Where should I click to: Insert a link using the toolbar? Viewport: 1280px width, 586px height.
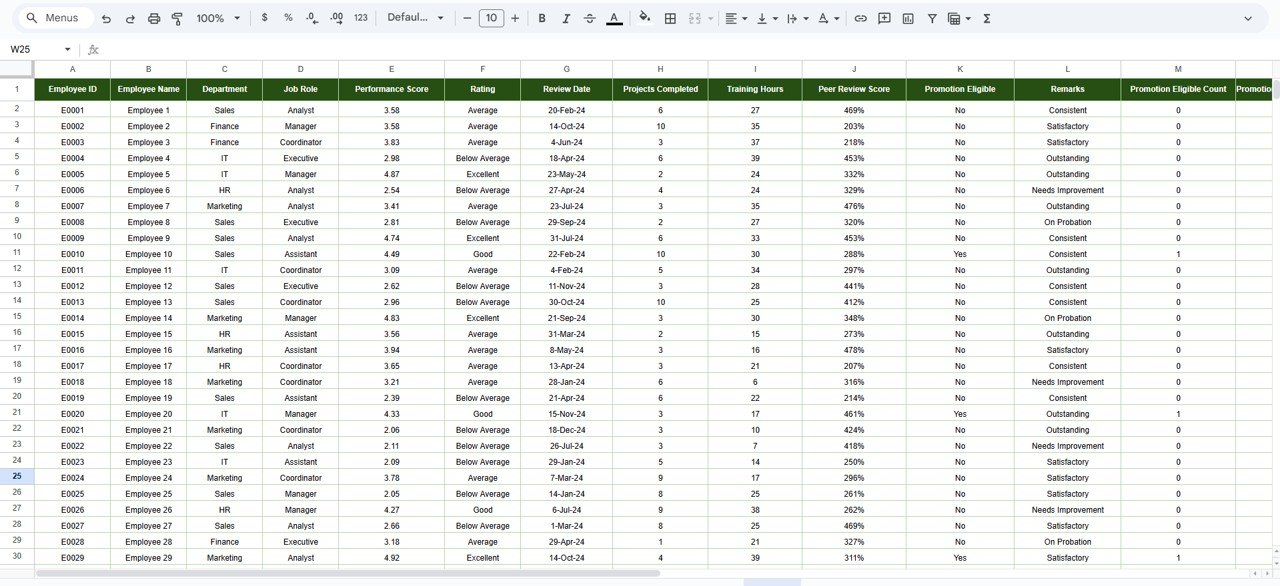tap(860, 19)
